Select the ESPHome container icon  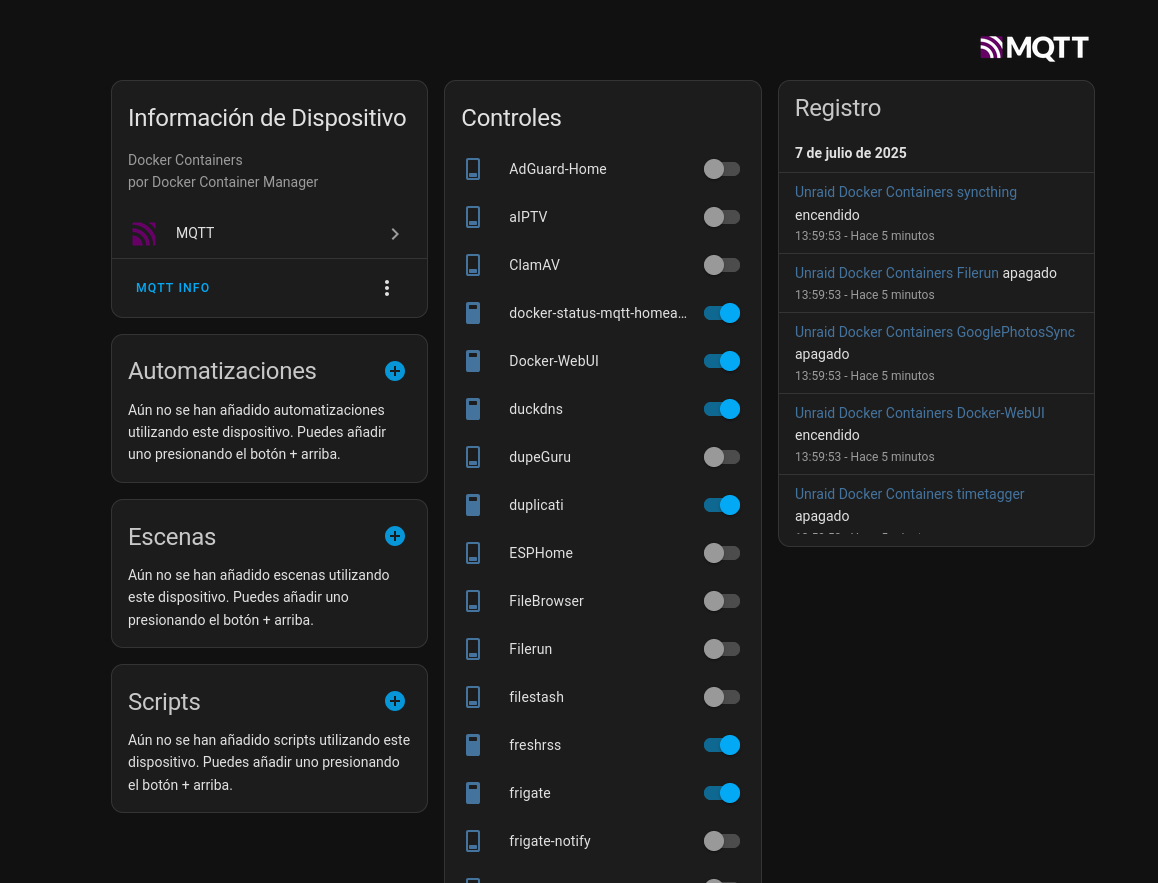(x=472, y=553)
